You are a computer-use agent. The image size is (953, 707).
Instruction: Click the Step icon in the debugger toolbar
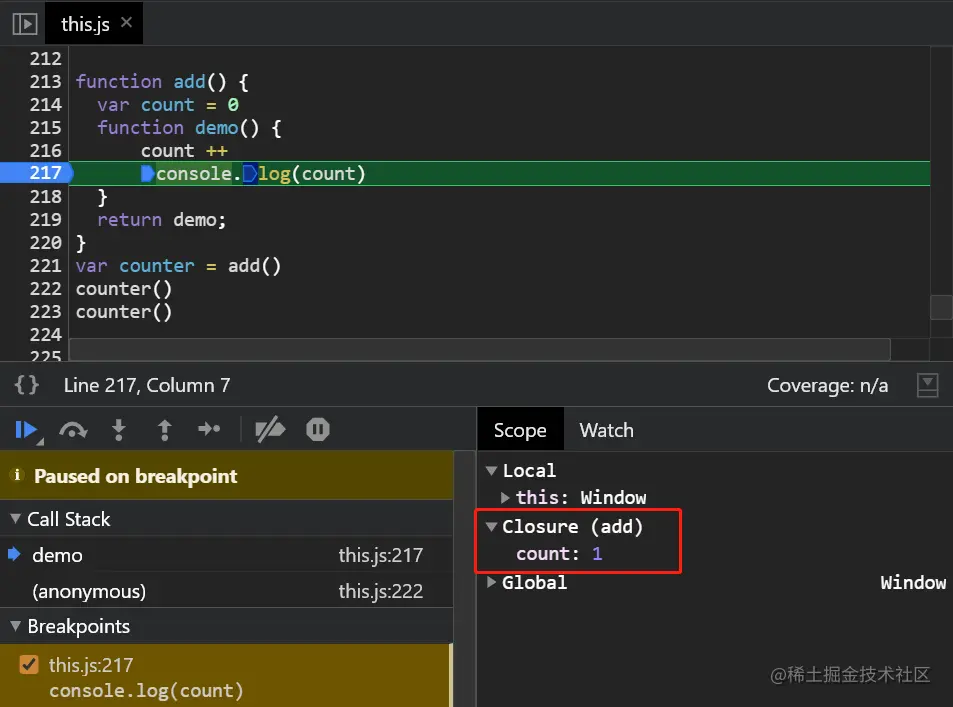tap(209, 429)
